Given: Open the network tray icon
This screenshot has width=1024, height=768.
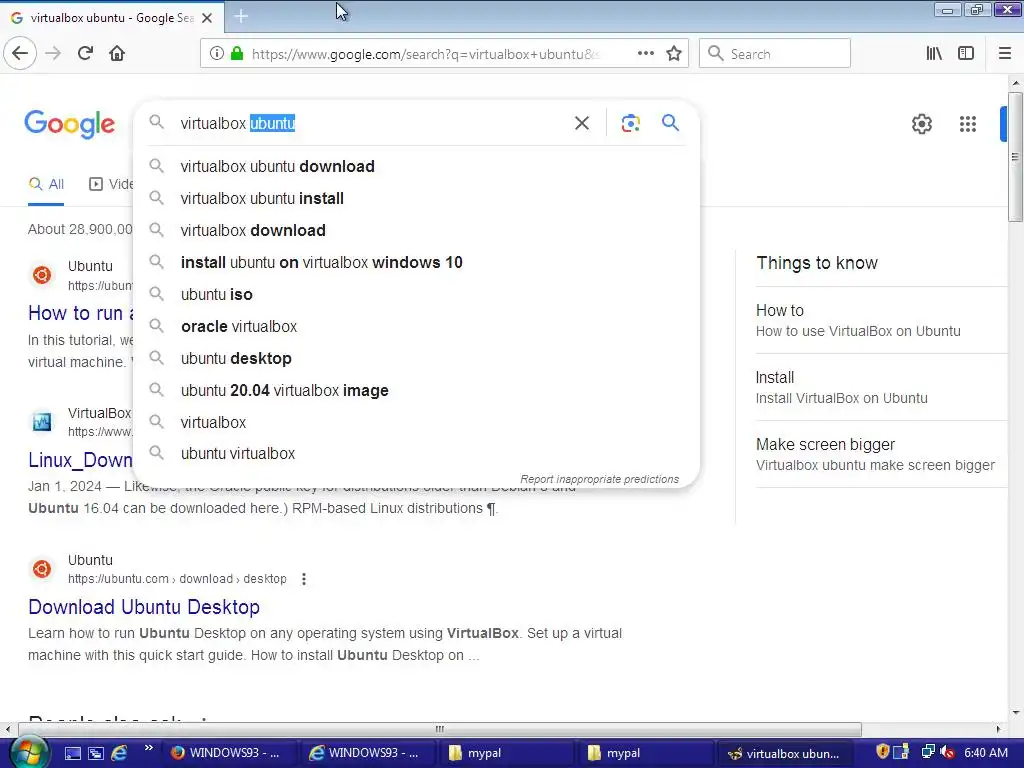Looking at the screenshot, I should (927, 752).
